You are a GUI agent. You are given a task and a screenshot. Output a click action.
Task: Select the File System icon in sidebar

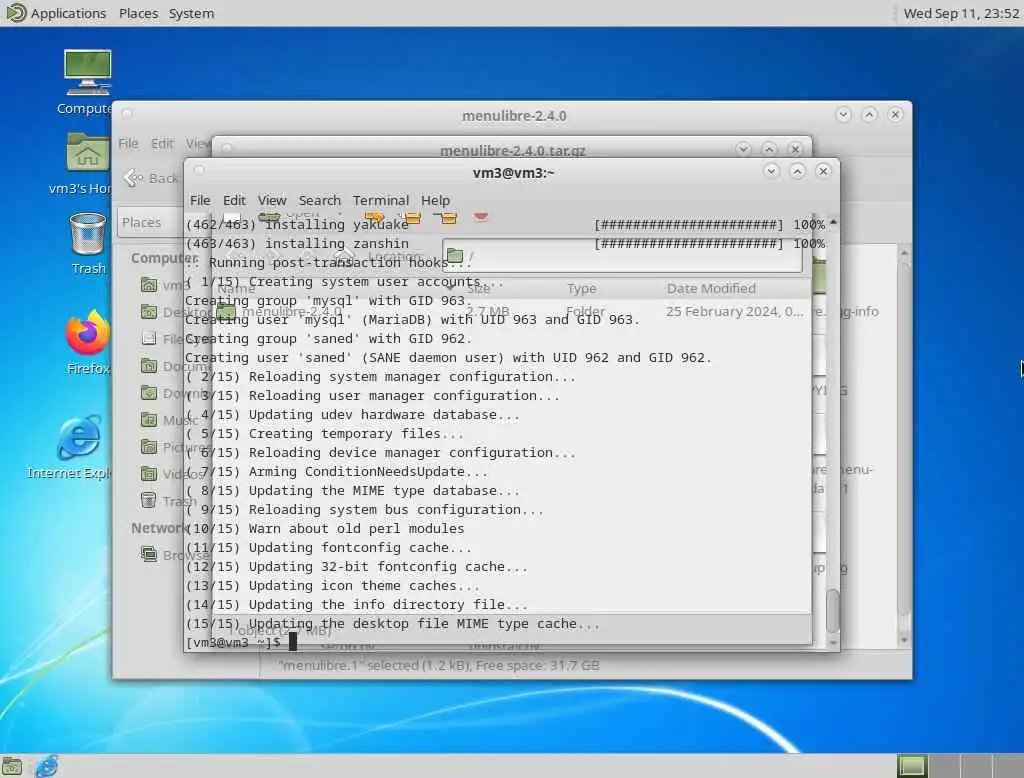coord(149,338)
